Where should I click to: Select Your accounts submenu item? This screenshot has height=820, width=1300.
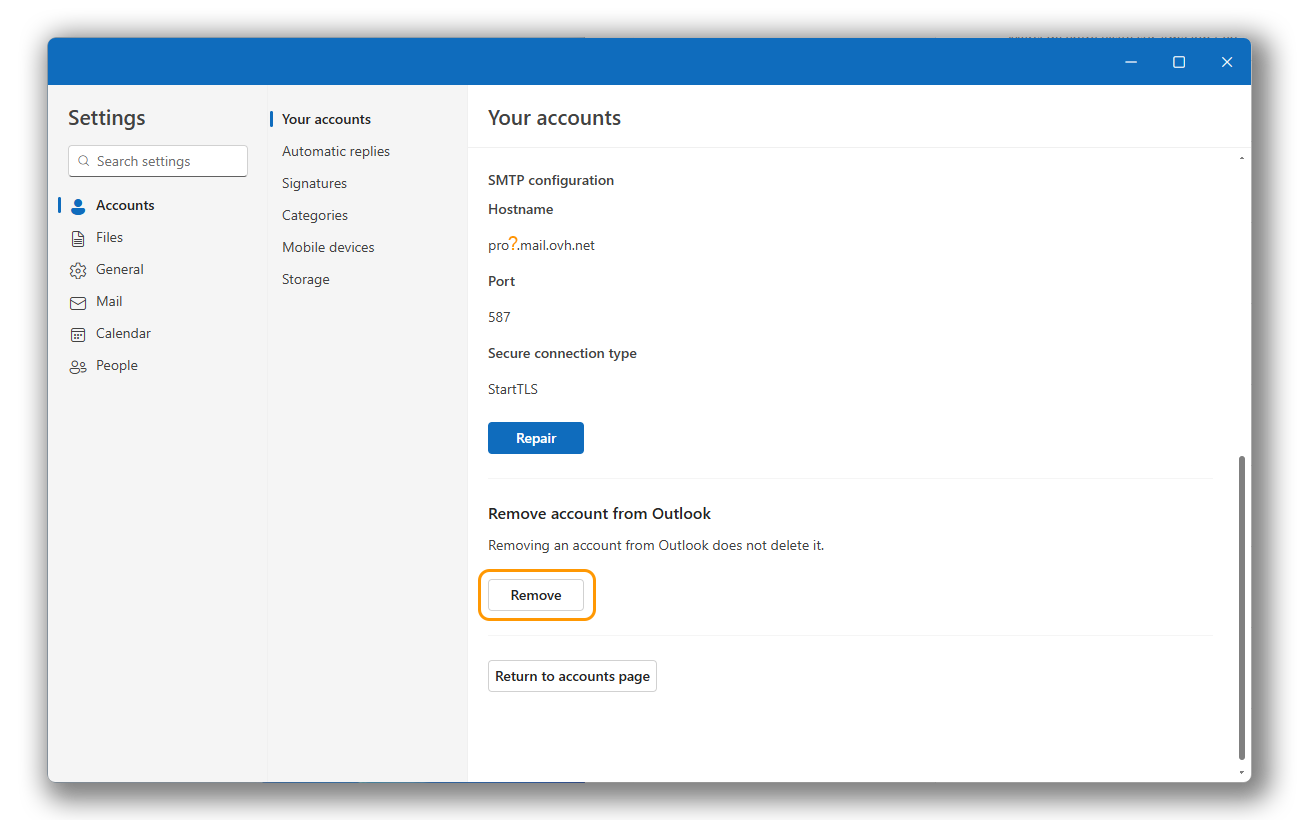click(x=326, y=119)
